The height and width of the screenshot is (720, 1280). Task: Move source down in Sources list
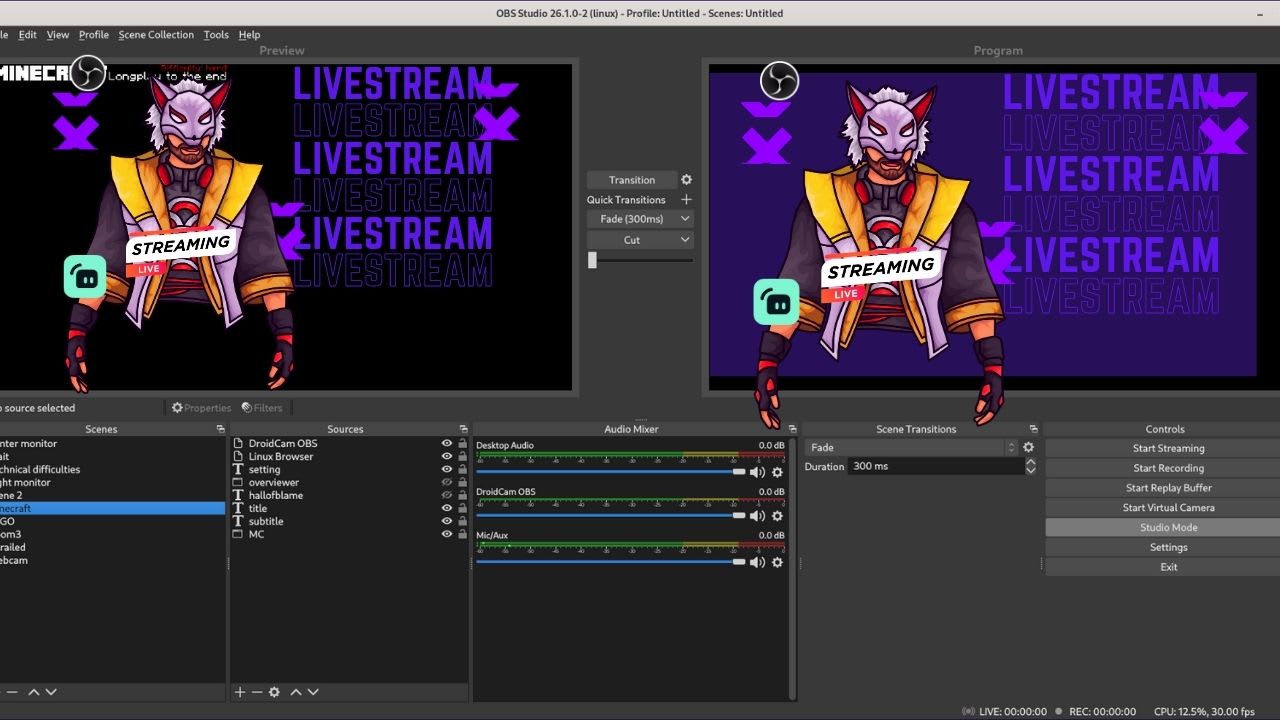[x=313, y=692]
